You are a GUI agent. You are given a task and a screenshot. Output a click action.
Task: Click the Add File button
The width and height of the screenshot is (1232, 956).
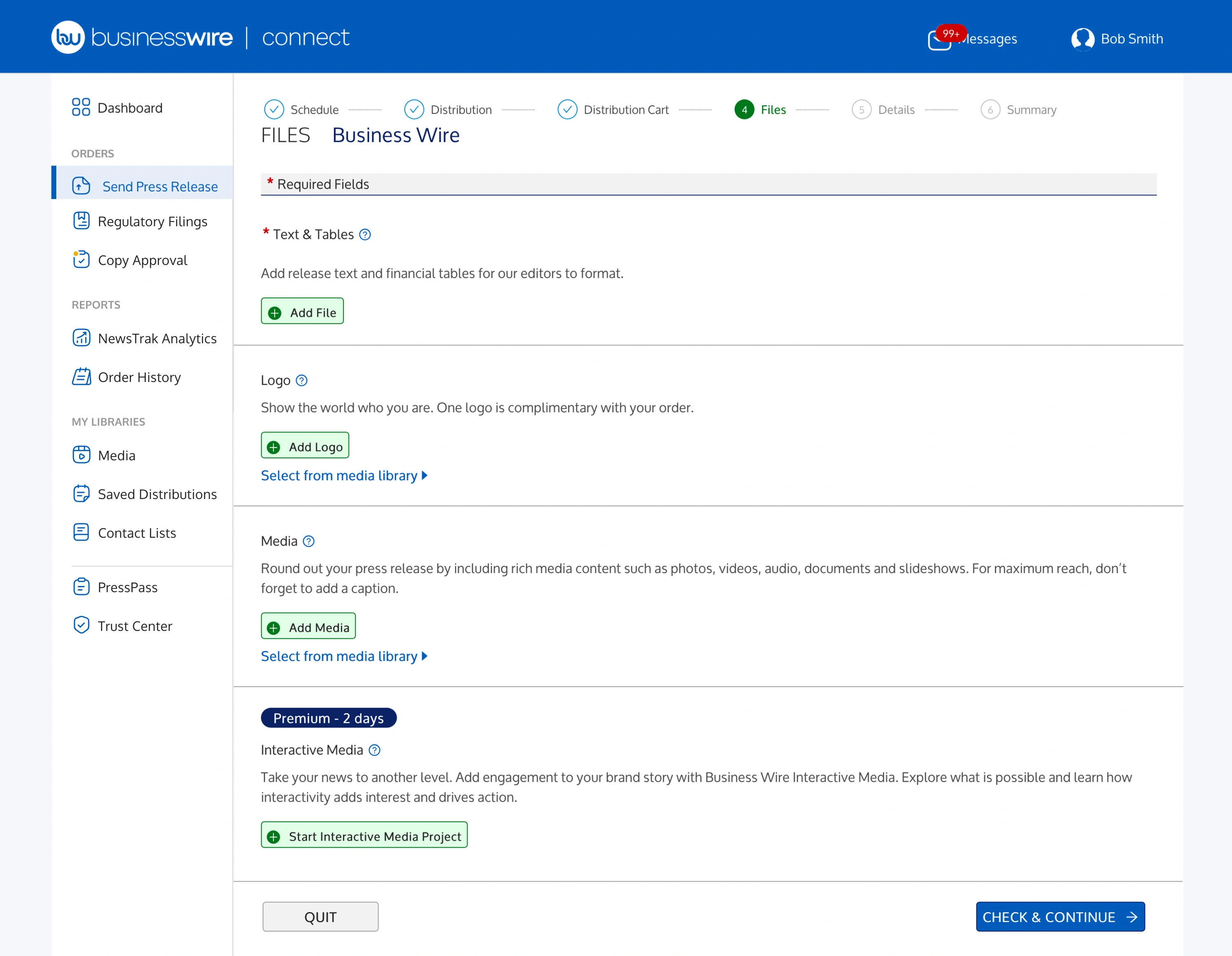[302, 312]
